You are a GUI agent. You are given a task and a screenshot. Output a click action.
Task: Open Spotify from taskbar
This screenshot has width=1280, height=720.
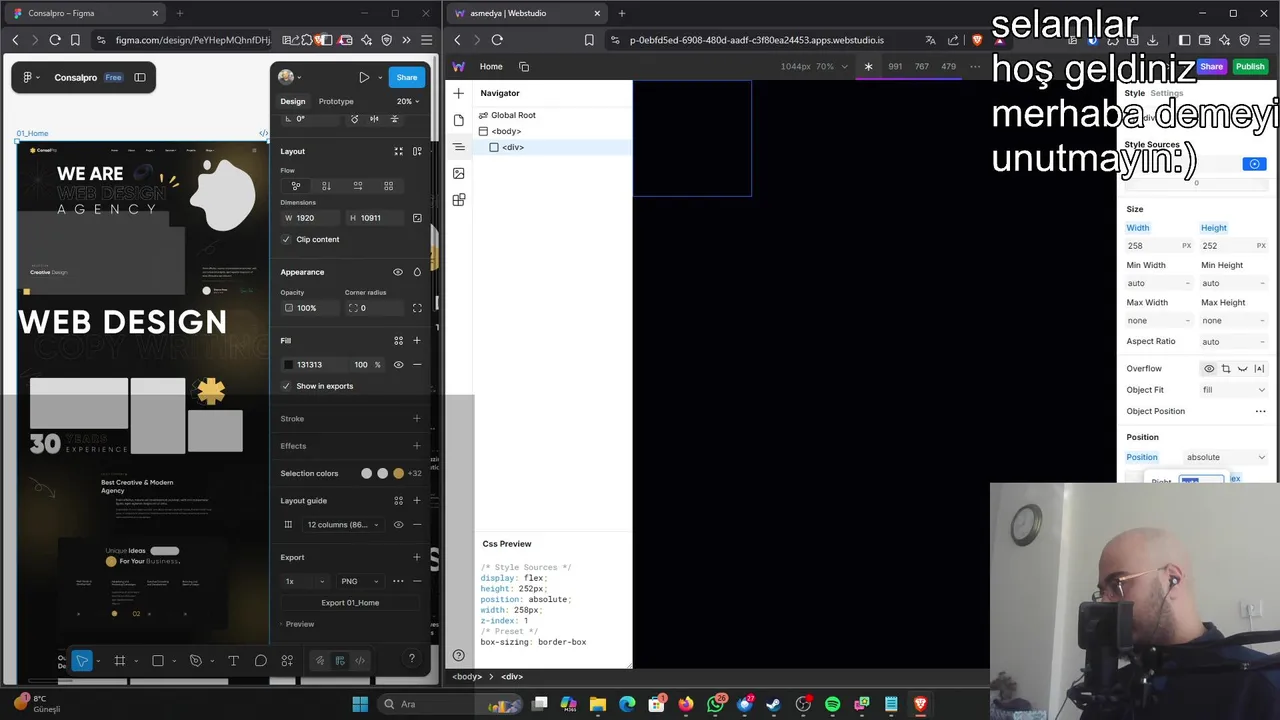(832, 704)
